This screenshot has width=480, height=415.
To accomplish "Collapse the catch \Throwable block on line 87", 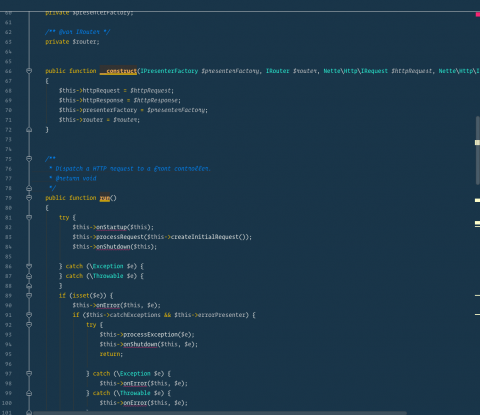I will coord(29,276).
